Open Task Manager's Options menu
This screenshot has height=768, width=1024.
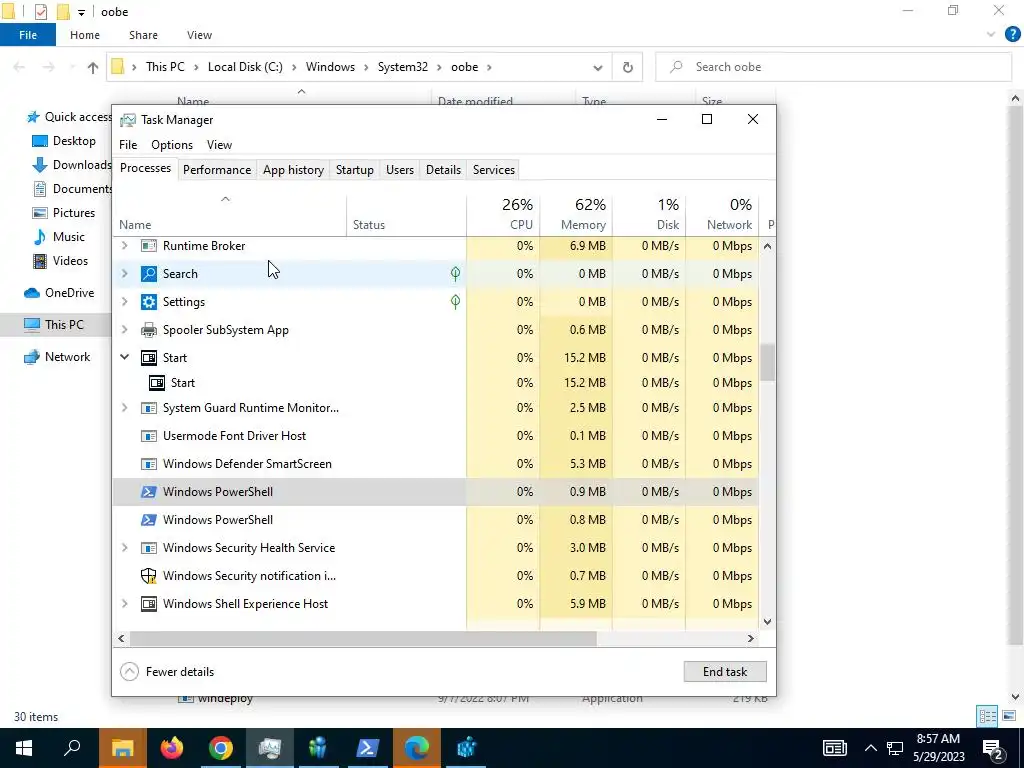172,145
